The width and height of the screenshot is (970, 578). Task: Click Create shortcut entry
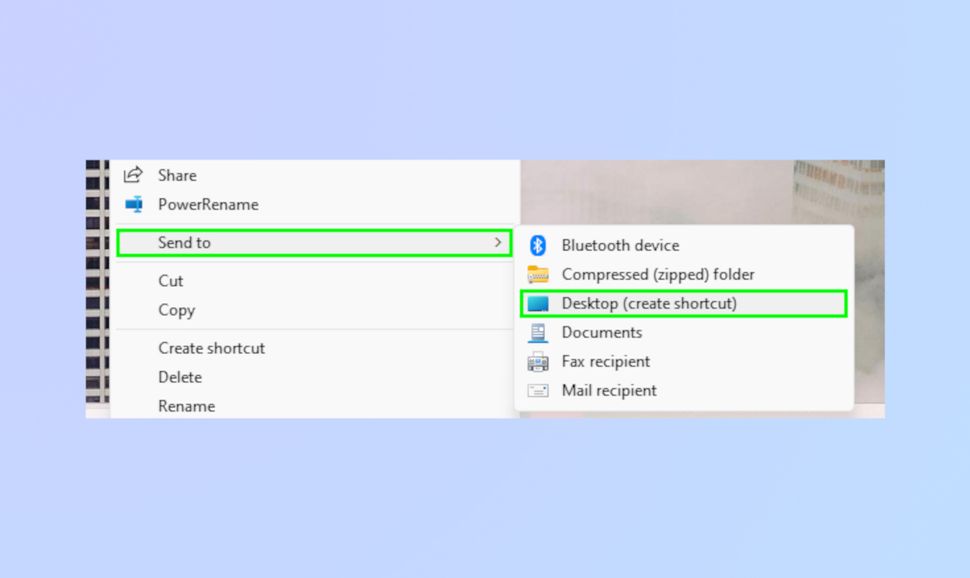click(x=211, y=348)
